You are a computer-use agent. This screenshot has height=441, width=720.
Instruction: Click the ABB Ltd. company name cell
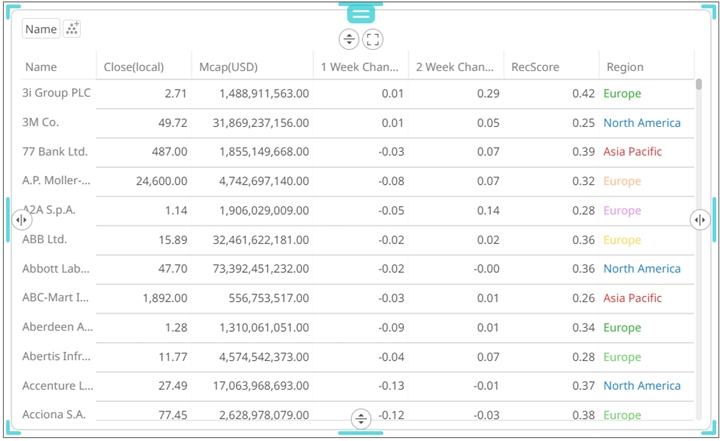pos(45,240)
